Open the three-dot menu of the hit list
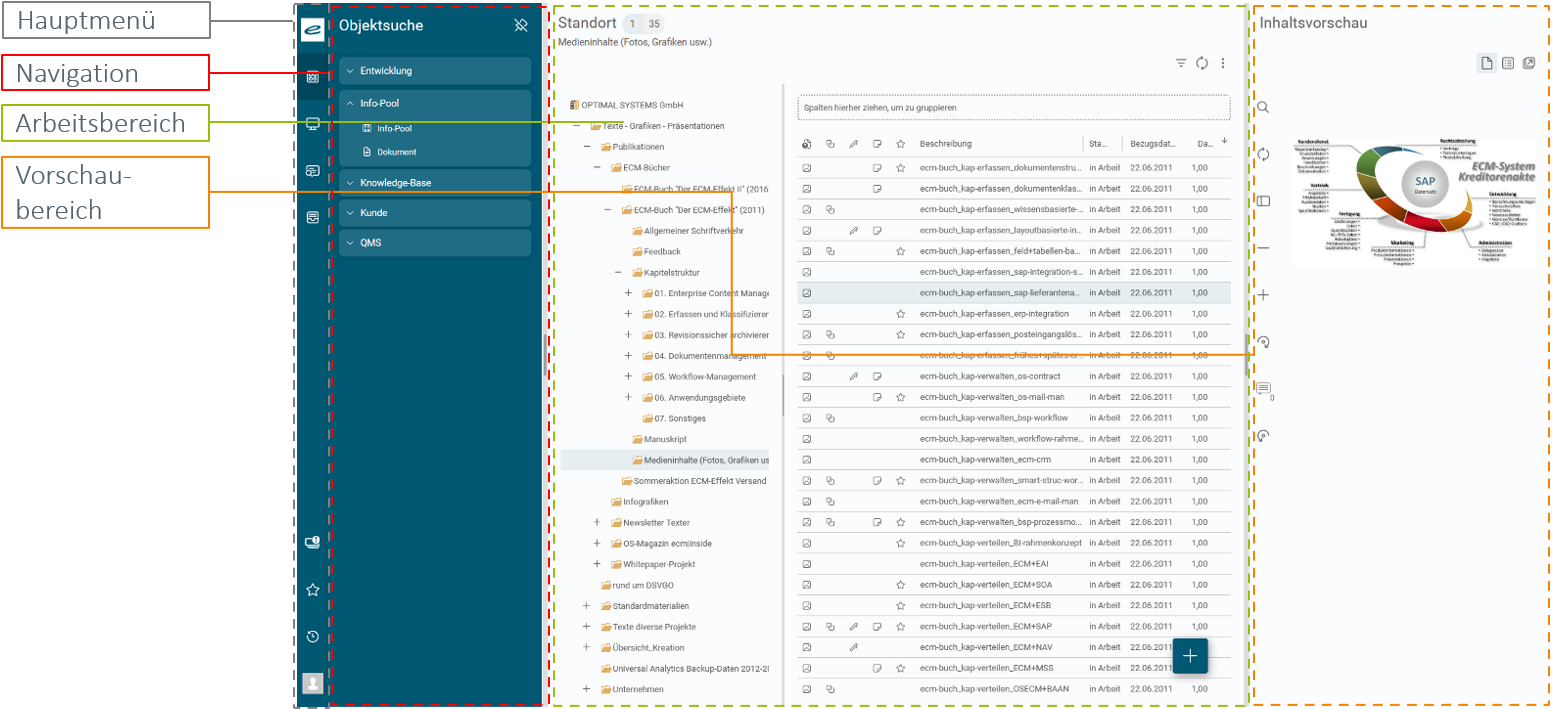 click(1222, 63)
